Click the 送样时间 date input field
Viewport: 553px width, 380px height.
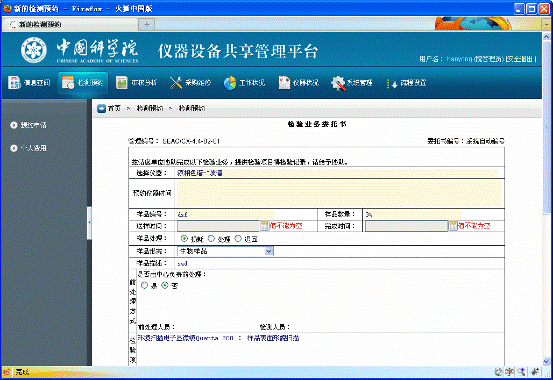219,226
